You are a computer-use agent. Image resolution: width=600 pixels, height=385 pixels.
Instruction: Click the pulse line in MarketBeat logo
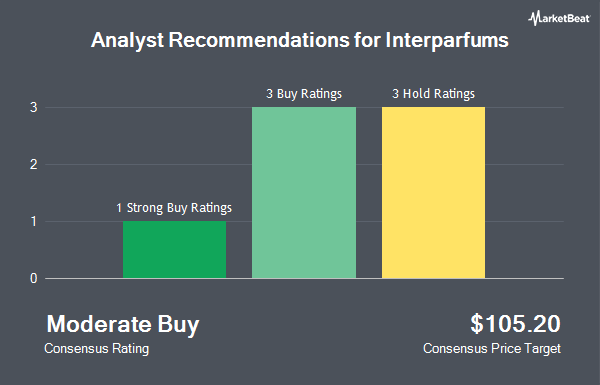533,18
